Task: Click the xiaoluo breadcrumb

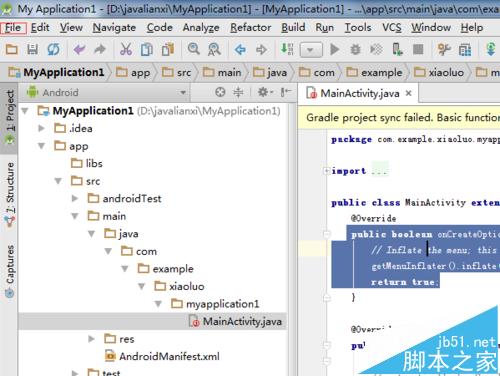Action: tap(439, 72)
